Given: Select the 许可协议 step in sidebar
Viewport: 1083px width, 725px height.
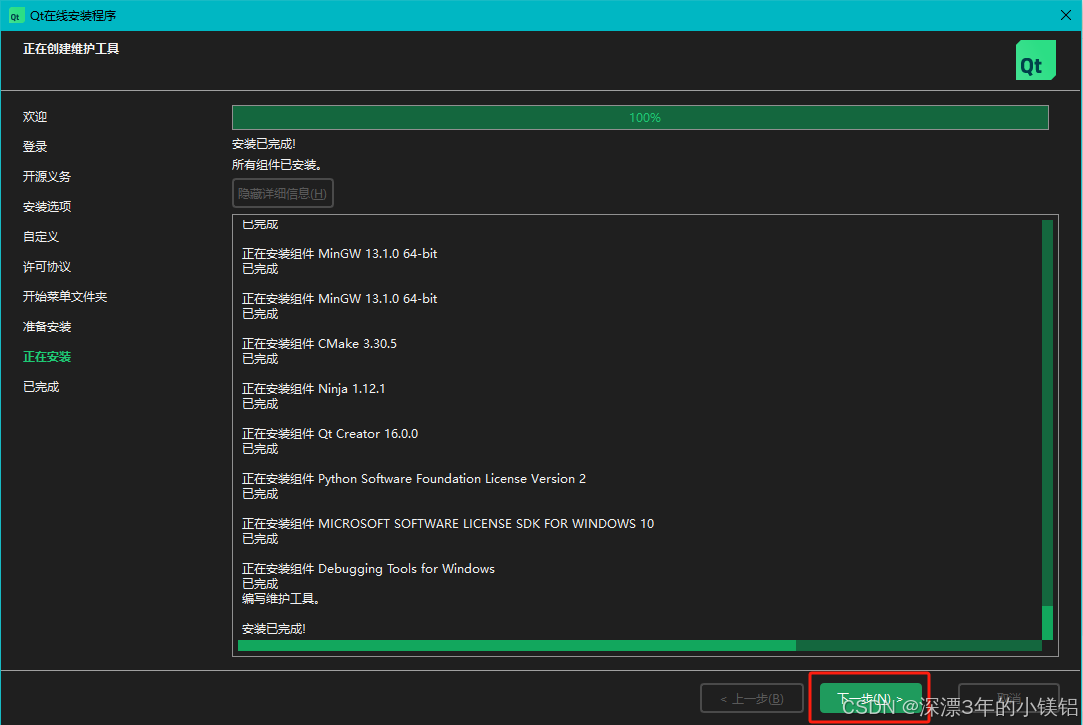Looking at the screenshot, I should [x=47, y=267].
